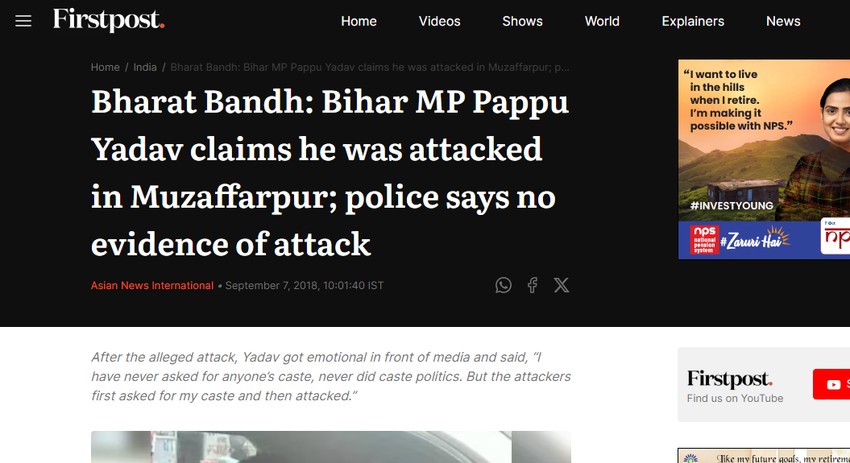Image resolution: width=850 pixels, height=463 pixels.
Task: Click Home breadcrumb link
Action: (x=105, y=67)
